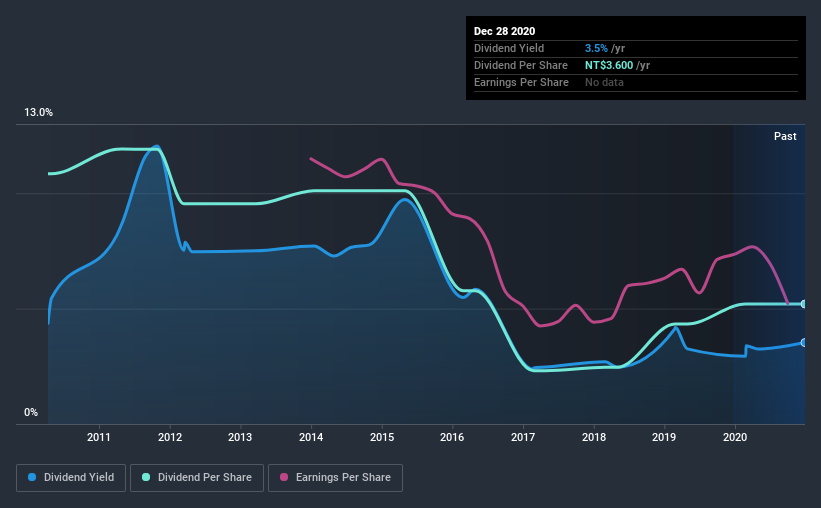The image size is (821, 508).
Task: Click the pink Earnings Per Share legend dot
Action: pos(284,477)
